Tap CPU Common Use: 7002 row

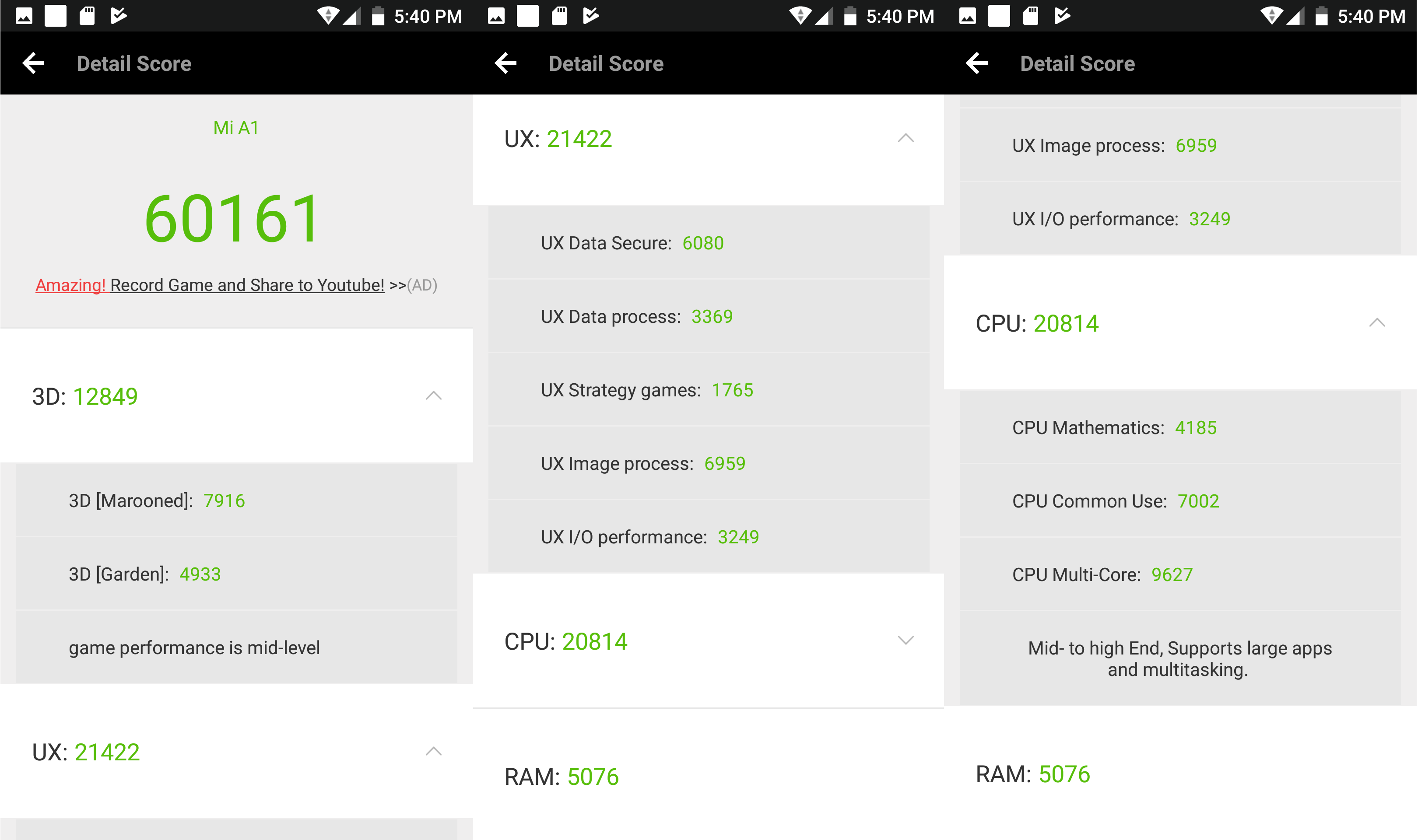[x=1180, y=501]
